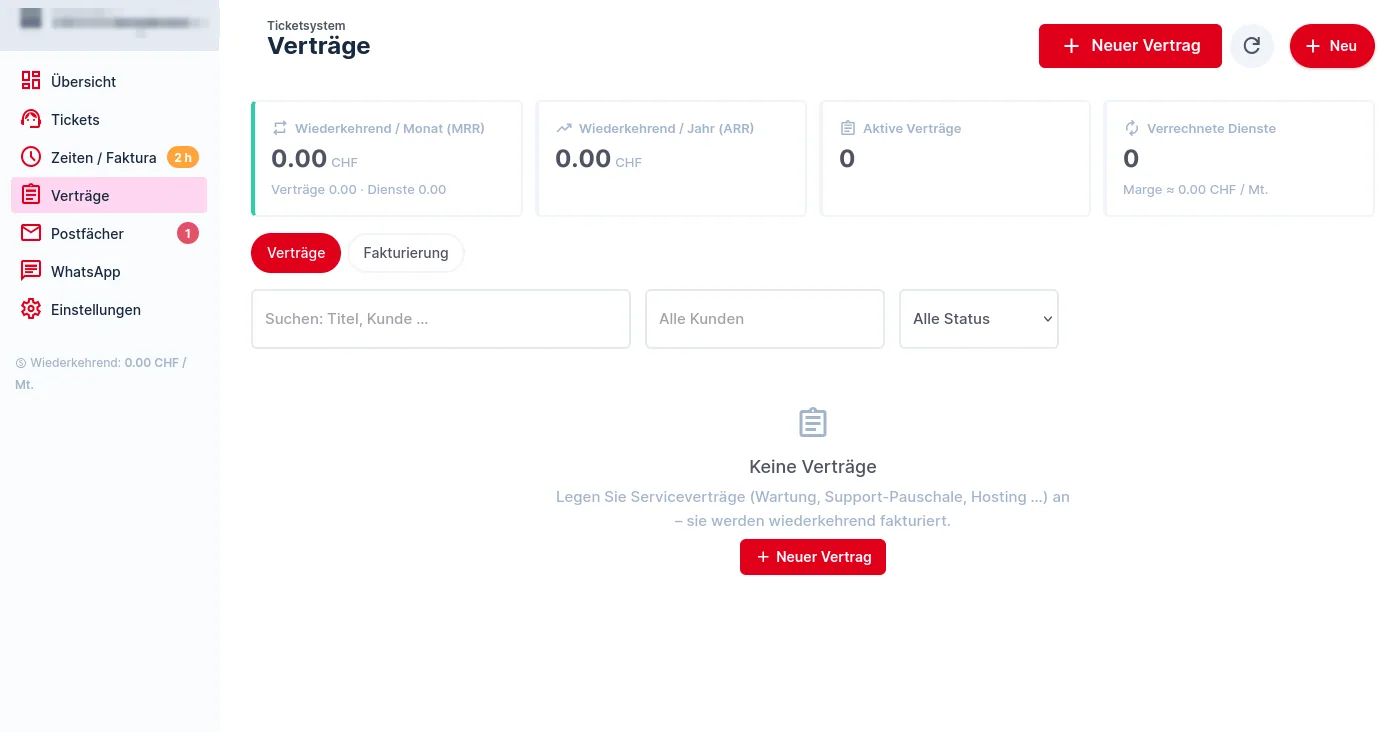This screenshot has height=732, width=1393.
Task: Click the Verrechnete Dienste sync icon
Action: (x=1132, y=128)
